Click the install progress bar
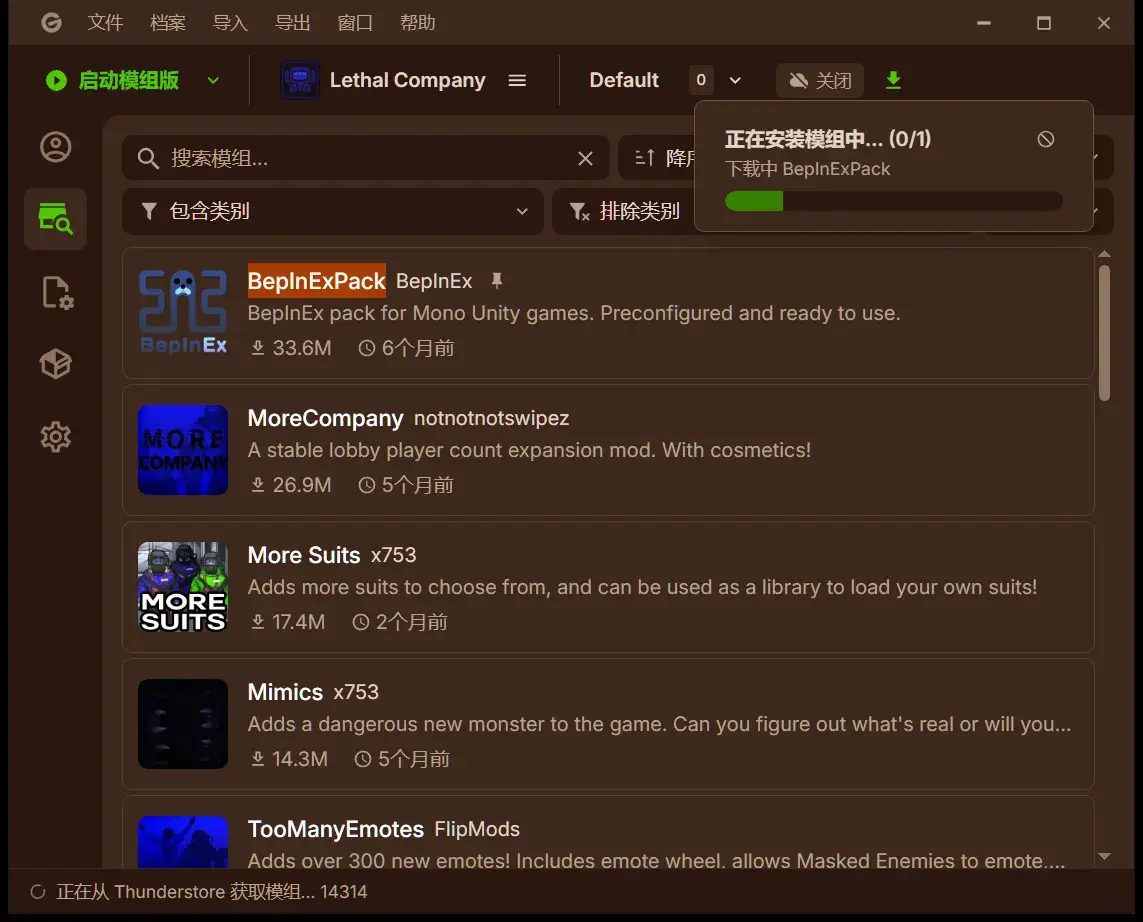The image size is (1143, 922). 893,201
